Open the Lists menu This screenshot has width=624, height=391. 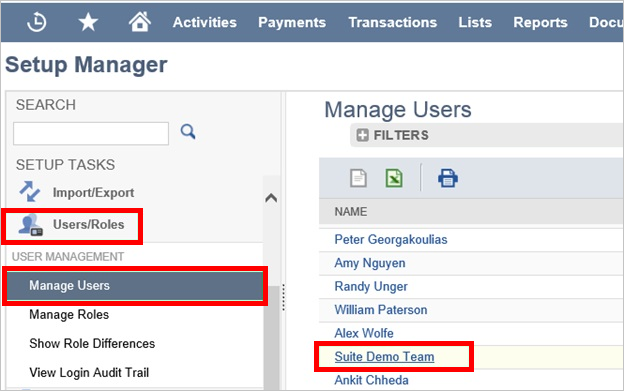coord(475,22)
